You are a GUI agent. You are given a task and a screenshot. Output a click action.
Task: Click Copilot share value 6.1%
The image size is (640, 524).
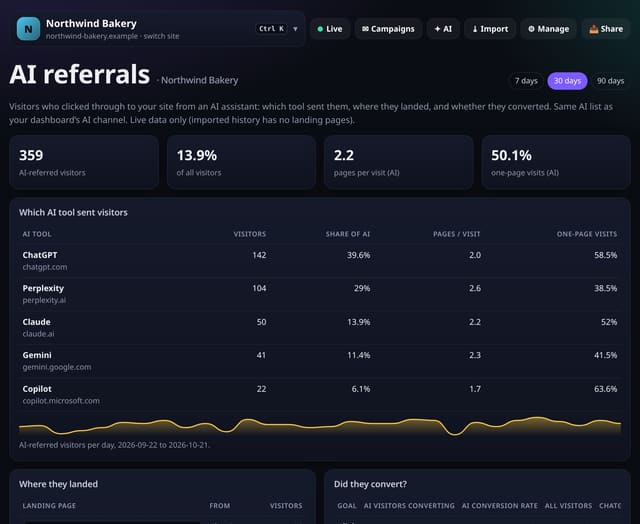coord(361,389)
